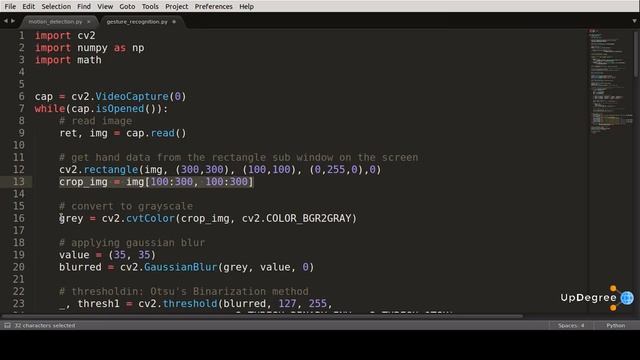Click '# applying gaussian blur' comment

coord(132,243)
